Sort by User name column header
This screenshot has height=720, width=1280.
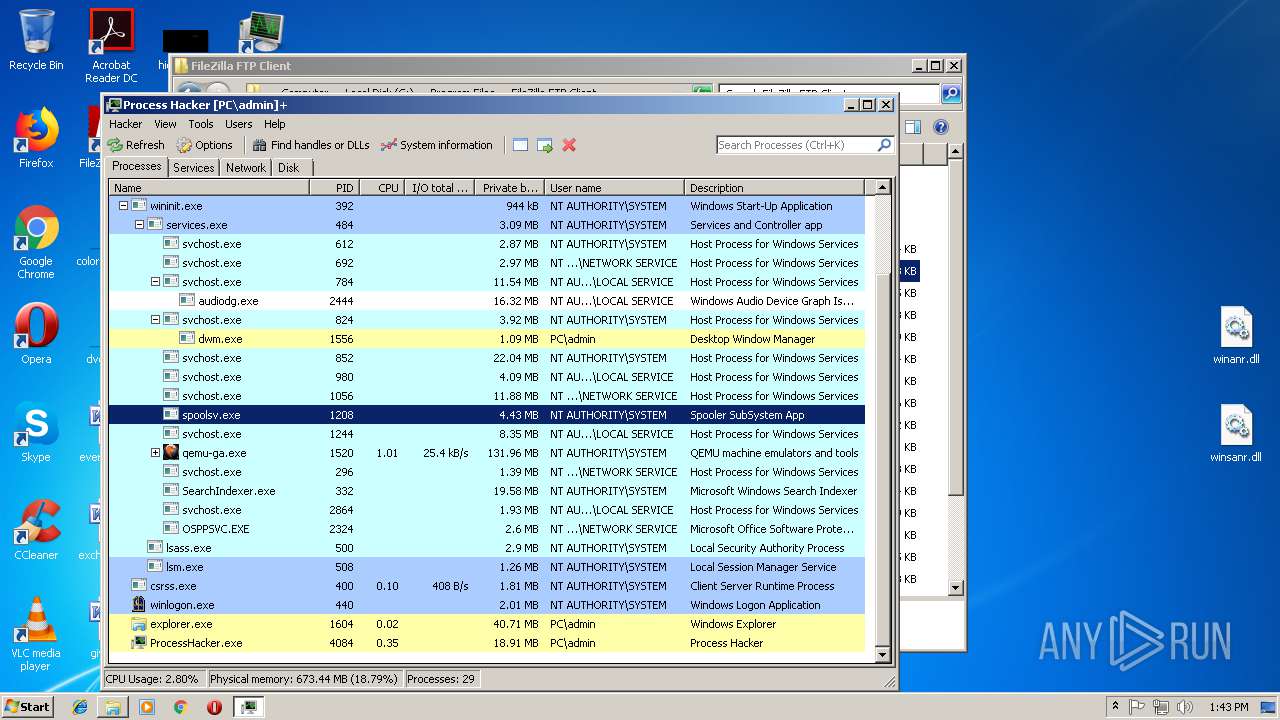pos(614,187)
